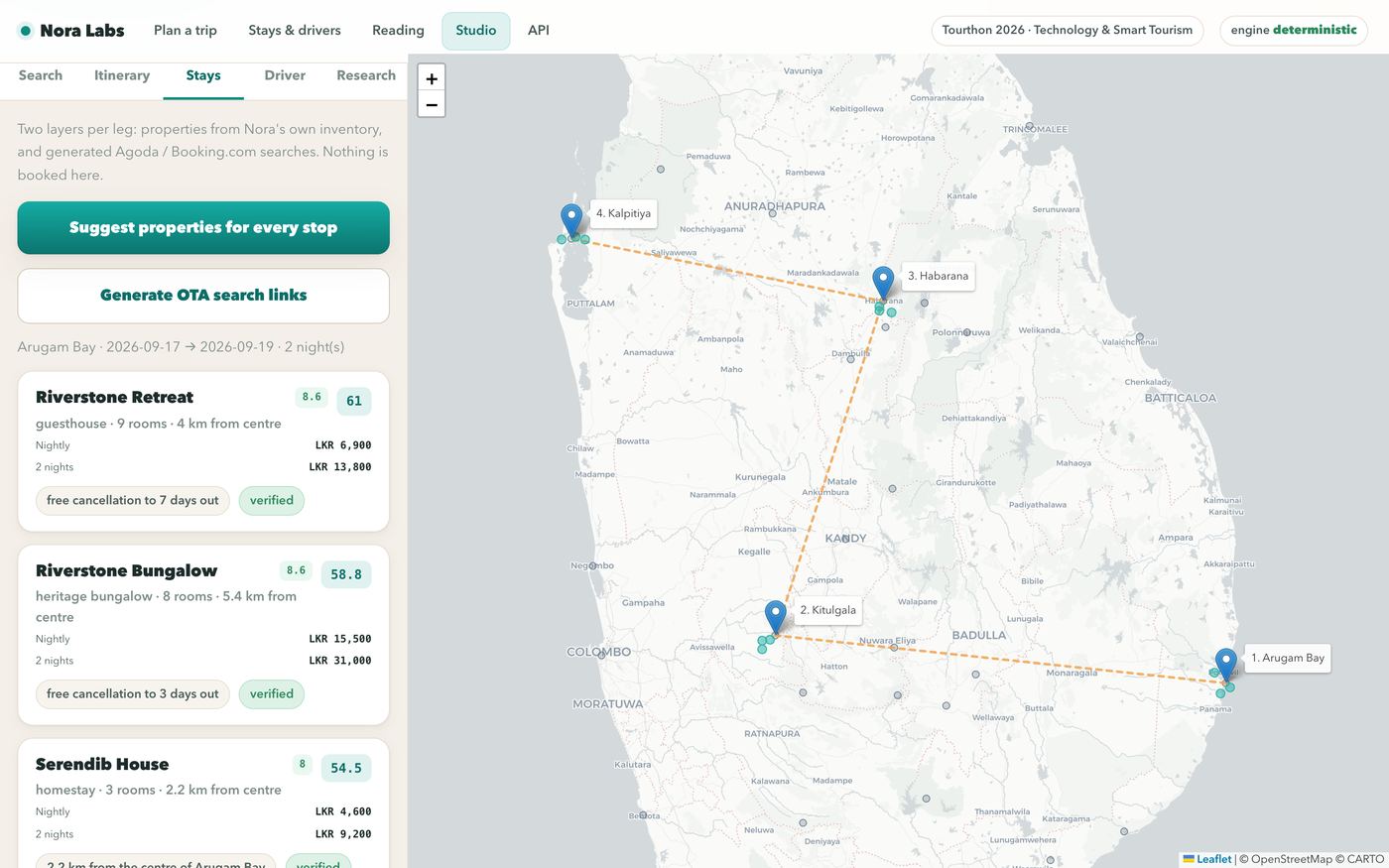Open the Serendib House property card
The width and height of the screenshot is (1389, 868).
(203, 804)
